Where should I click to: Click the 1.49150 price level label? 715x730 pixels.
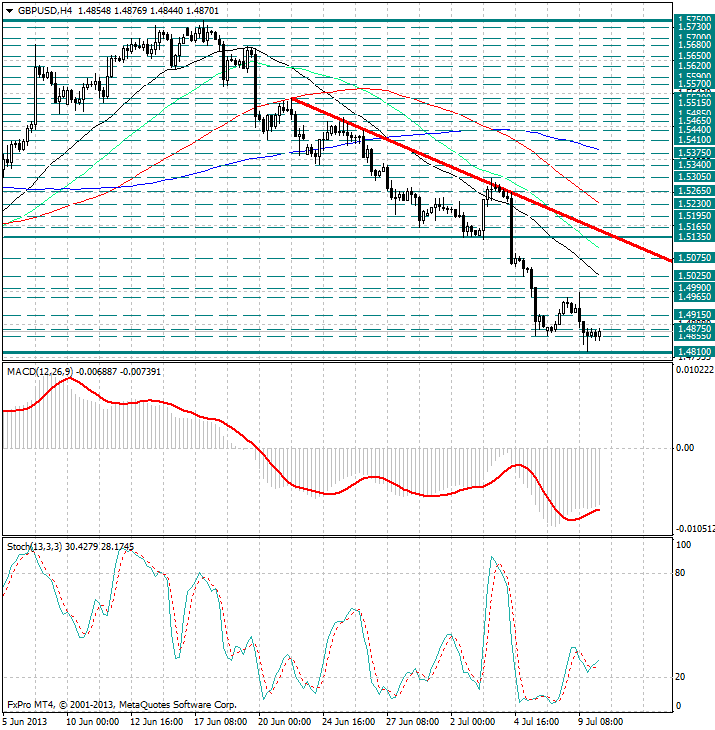point(694,315)
